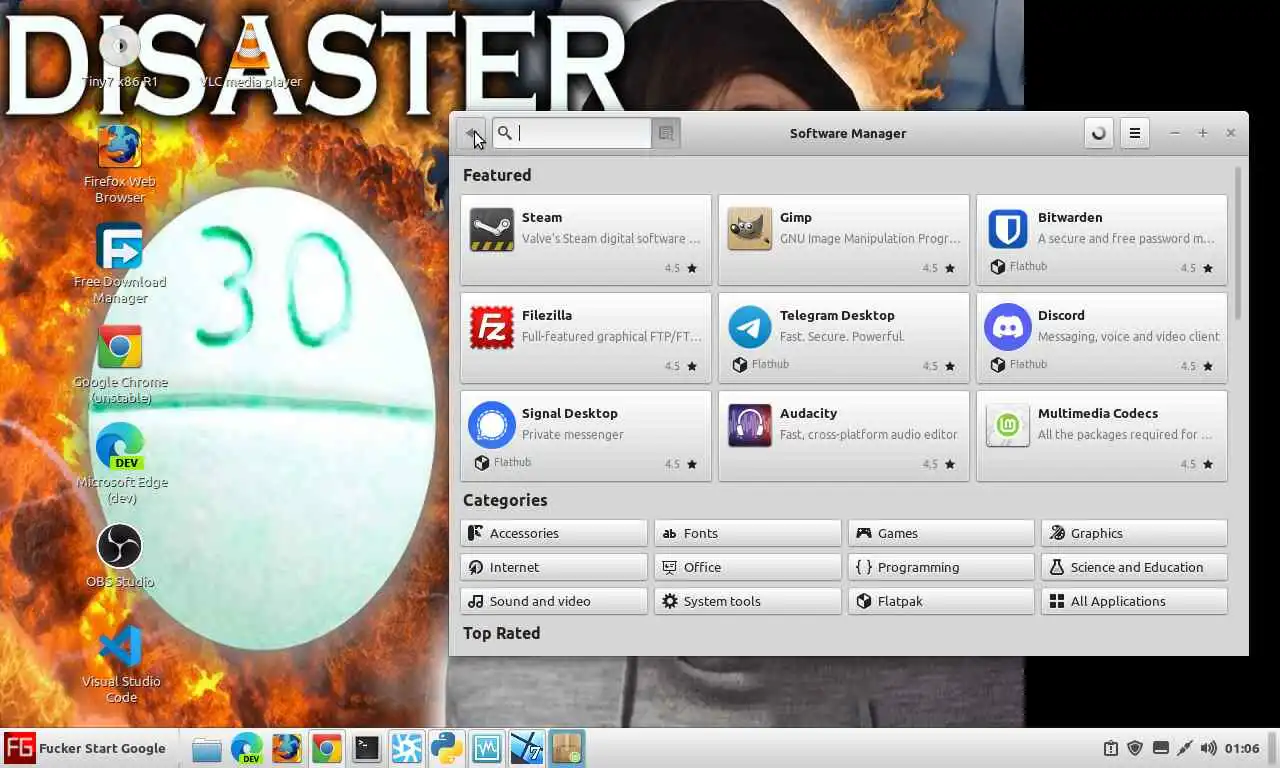
Task: Click the shield icon in system tray
Action: pos(1135,748)
